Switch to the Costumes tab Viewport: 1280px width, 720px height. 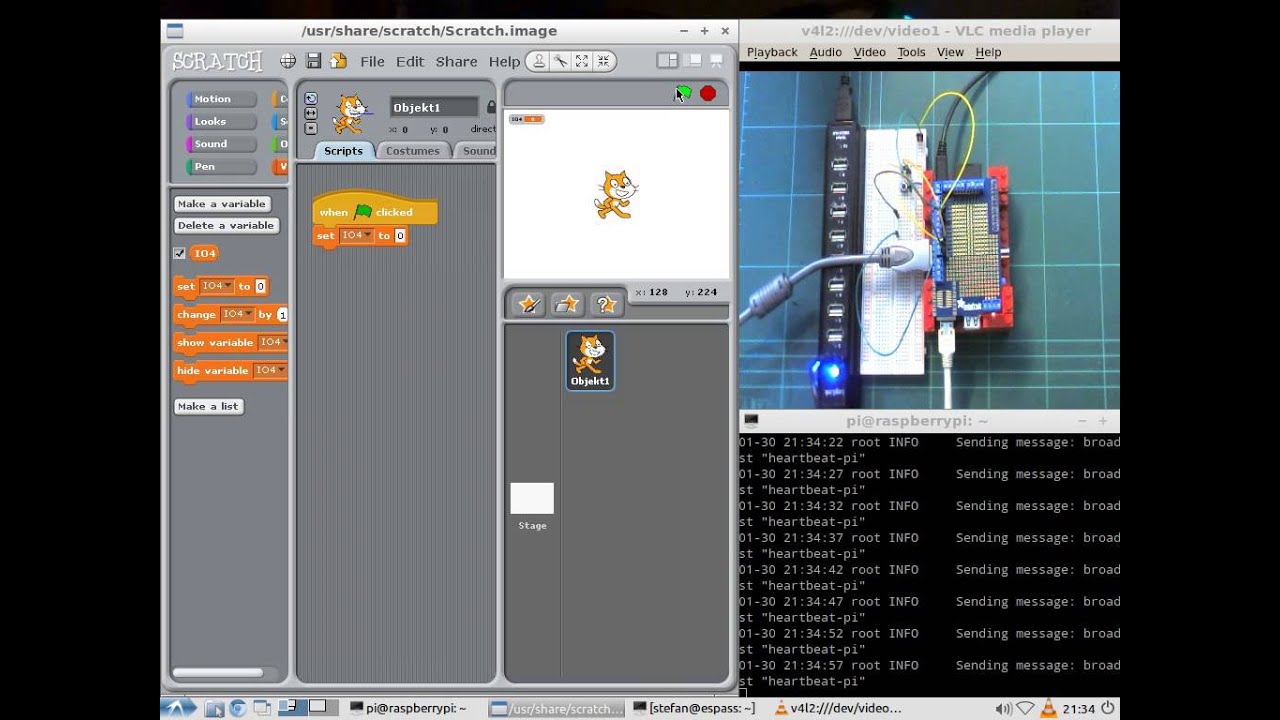[413, 151]
